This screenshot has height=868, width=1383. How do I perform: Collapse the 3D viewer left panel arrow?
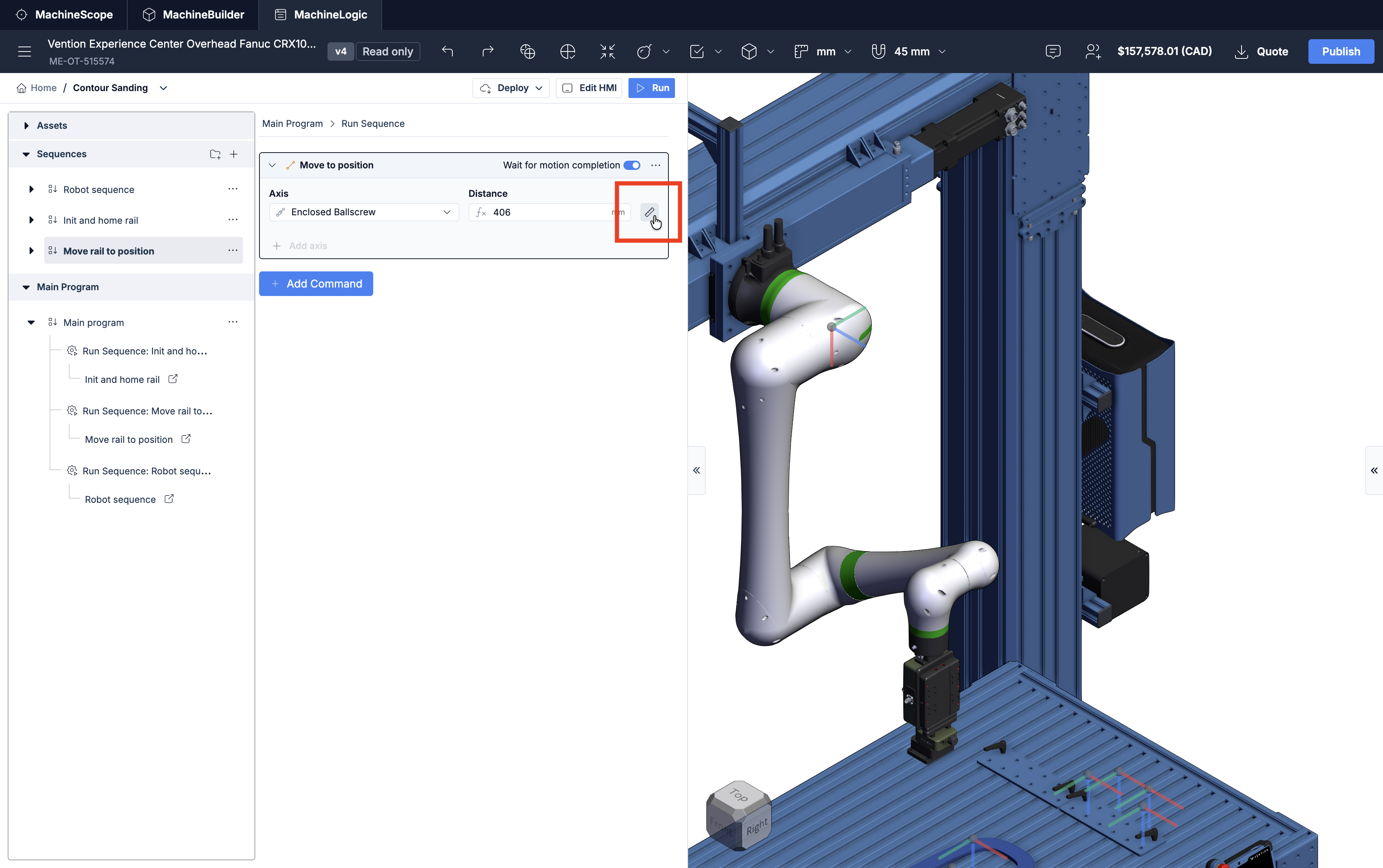[696, 470]
